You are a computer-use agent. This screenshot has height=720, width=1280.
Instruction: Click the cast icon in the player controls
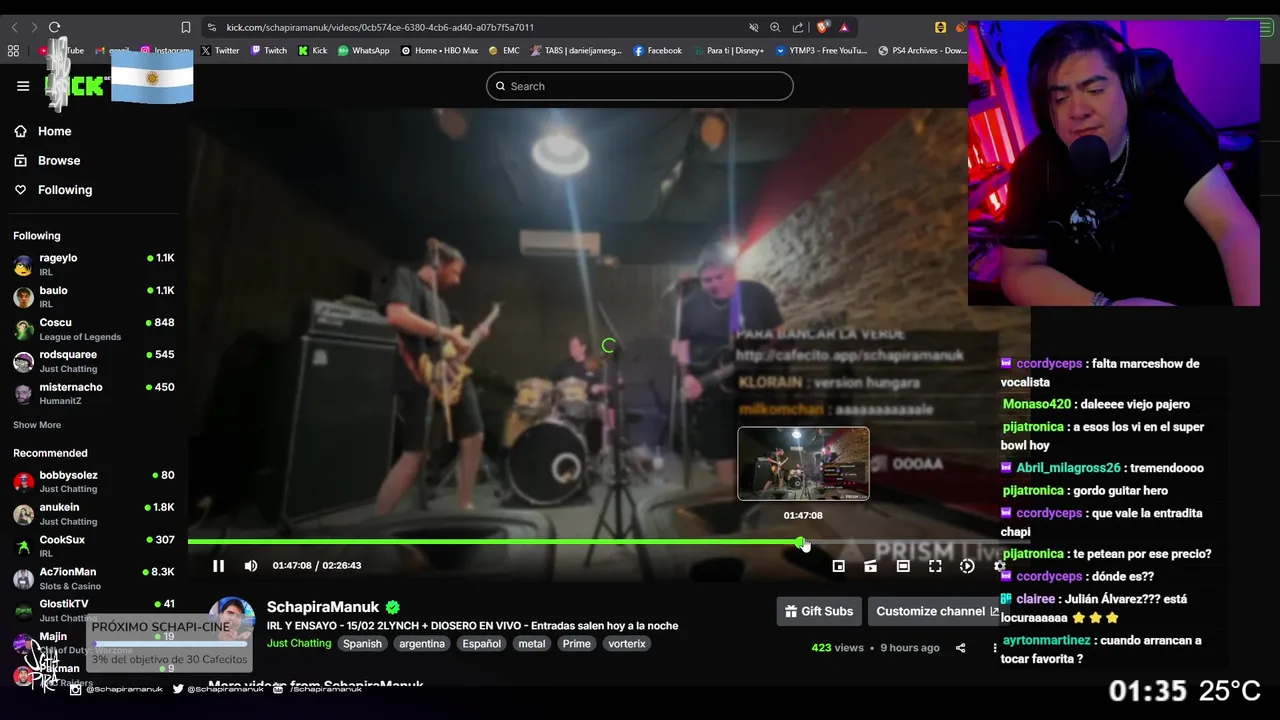[x=871, y=566]
